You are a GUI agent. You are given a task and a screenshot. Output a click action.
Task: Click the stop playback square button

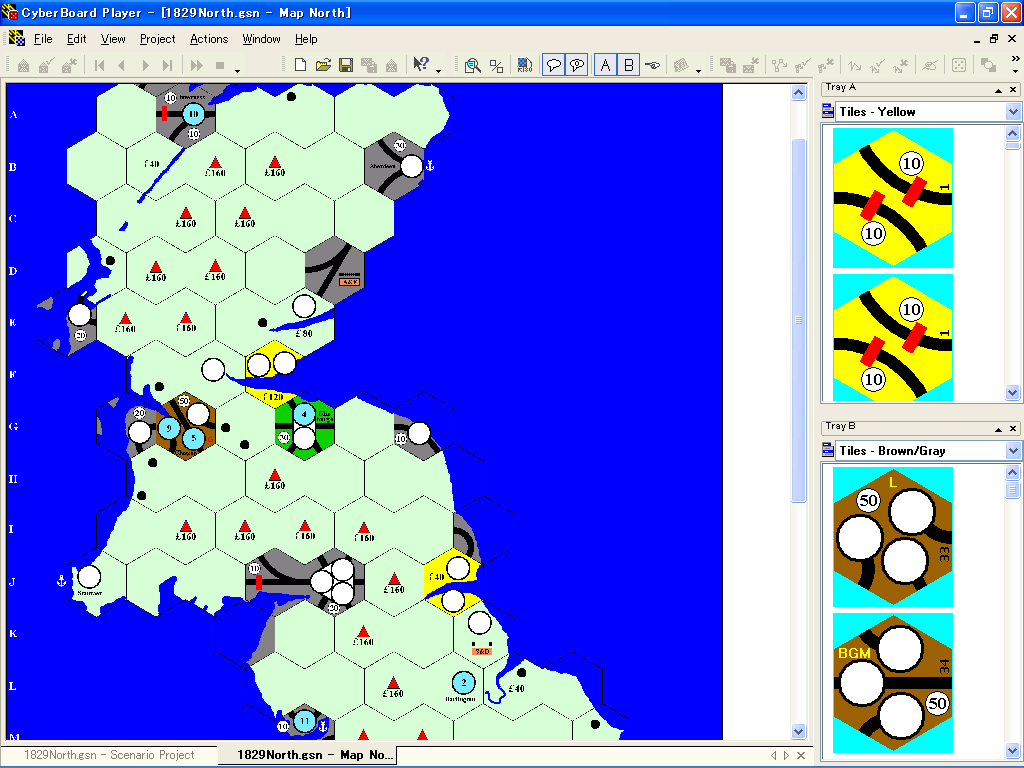click(220, 65)
